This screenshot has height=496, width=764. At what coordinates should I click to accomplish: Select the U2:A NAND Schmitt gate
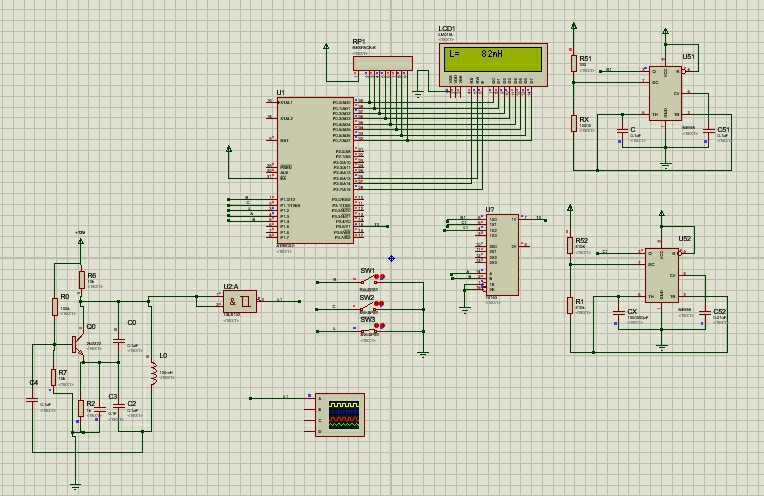coord(240,302)
